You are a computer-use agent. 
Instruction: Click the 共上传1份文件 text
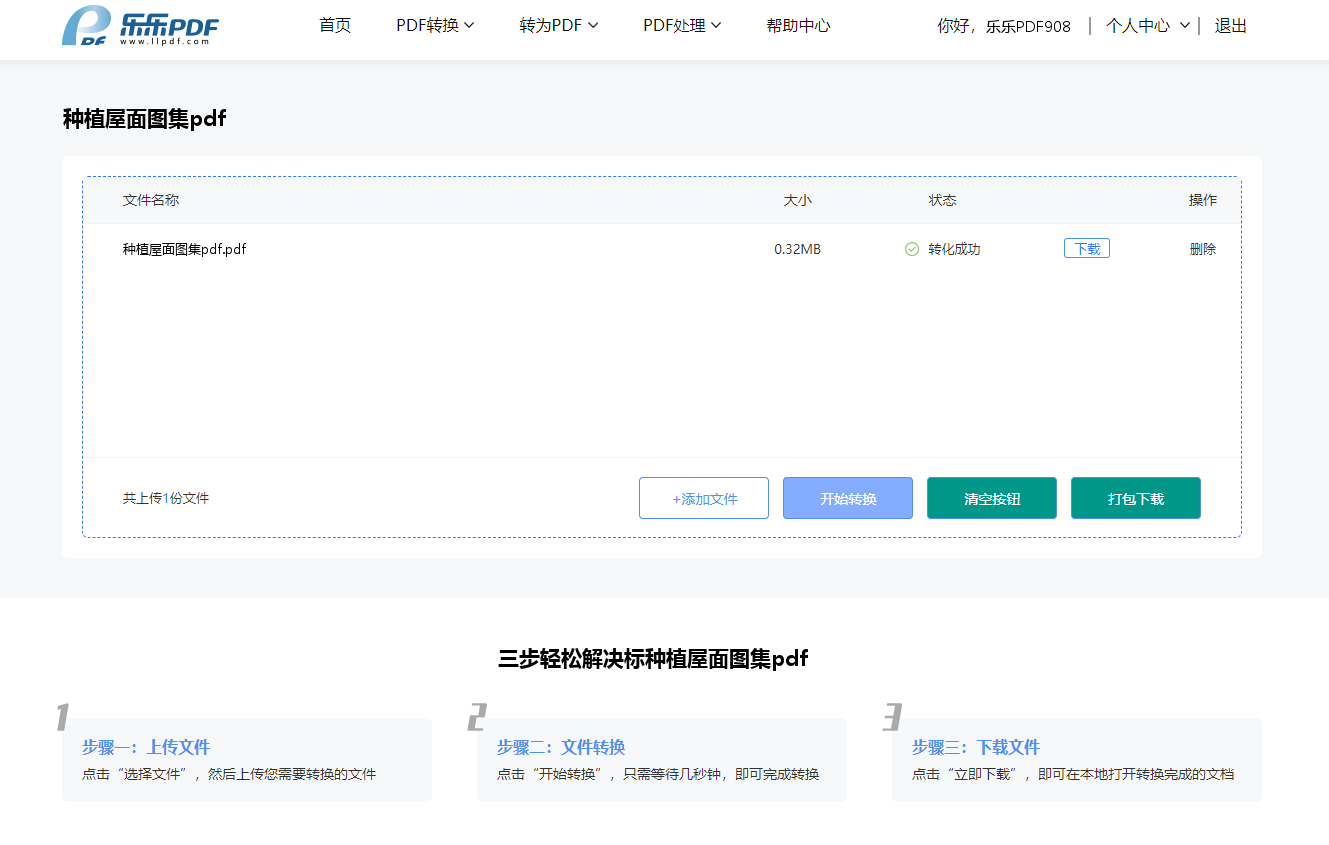click(x=166, y=498)
